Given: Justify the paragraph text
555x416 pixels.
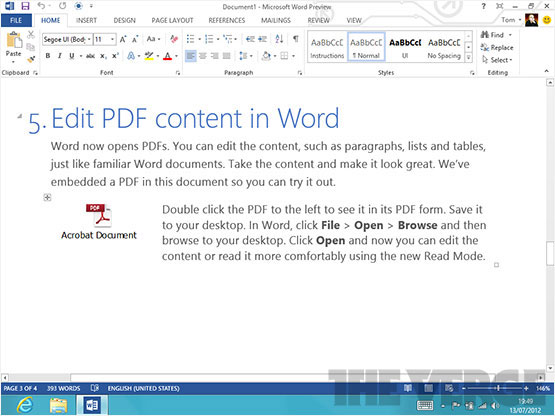Looking at the screenshot, I should 227,56.
